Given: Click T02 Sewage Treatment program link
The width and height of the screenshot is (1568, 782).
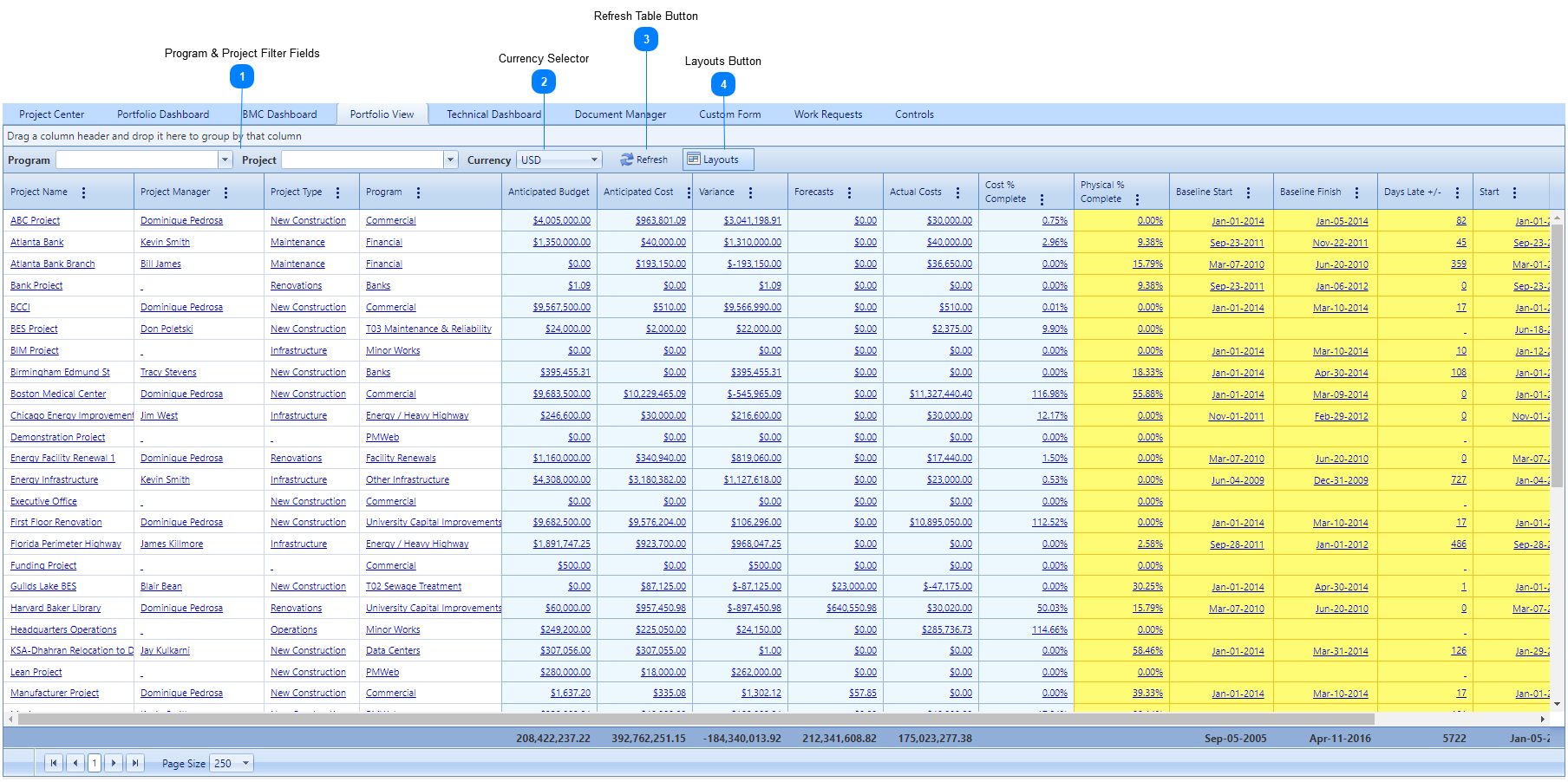Looking at the screenshot, I should pyautogui.click(x=414, y=586).
